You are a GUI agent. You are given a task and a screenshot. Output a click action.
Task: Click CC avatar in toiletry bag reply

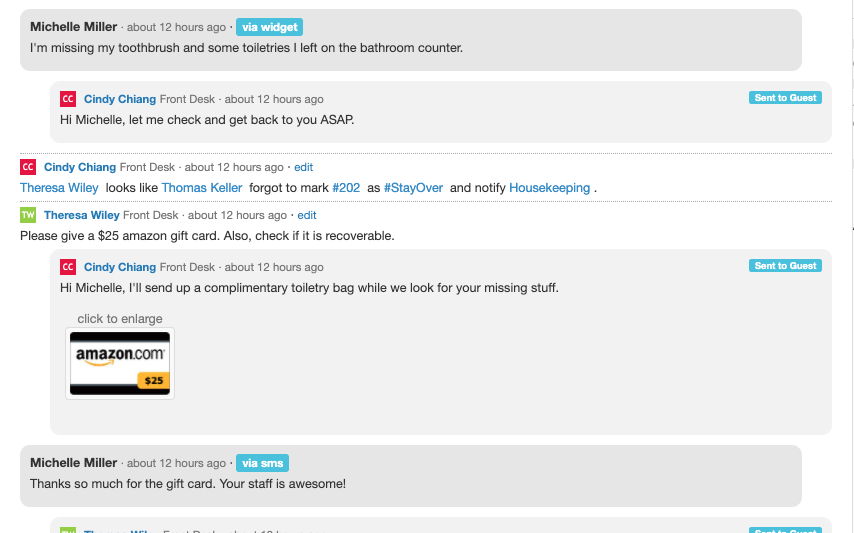(x=68, y=267)
